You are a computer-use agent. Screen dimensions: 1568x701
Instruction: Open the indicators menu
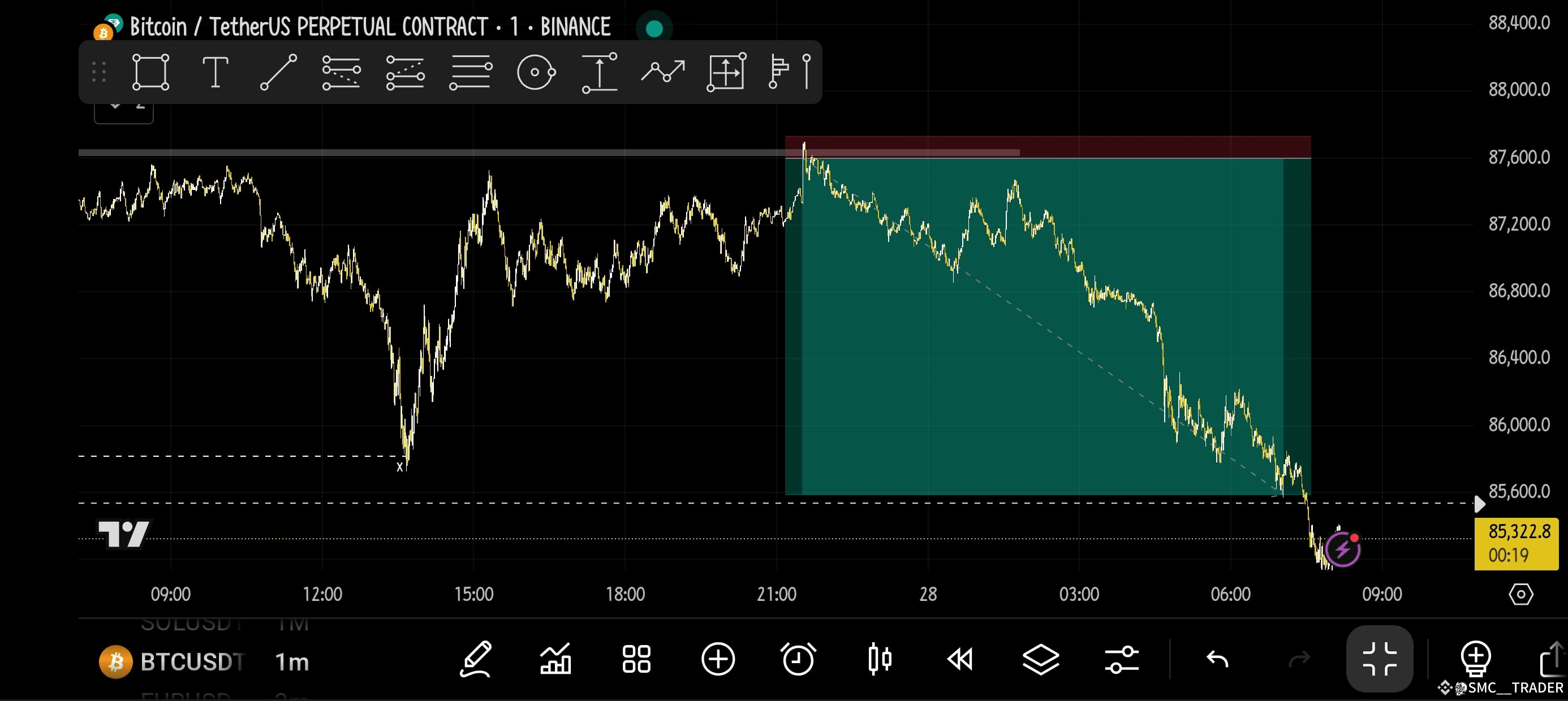pyautogui.click(x=555, y=660)
